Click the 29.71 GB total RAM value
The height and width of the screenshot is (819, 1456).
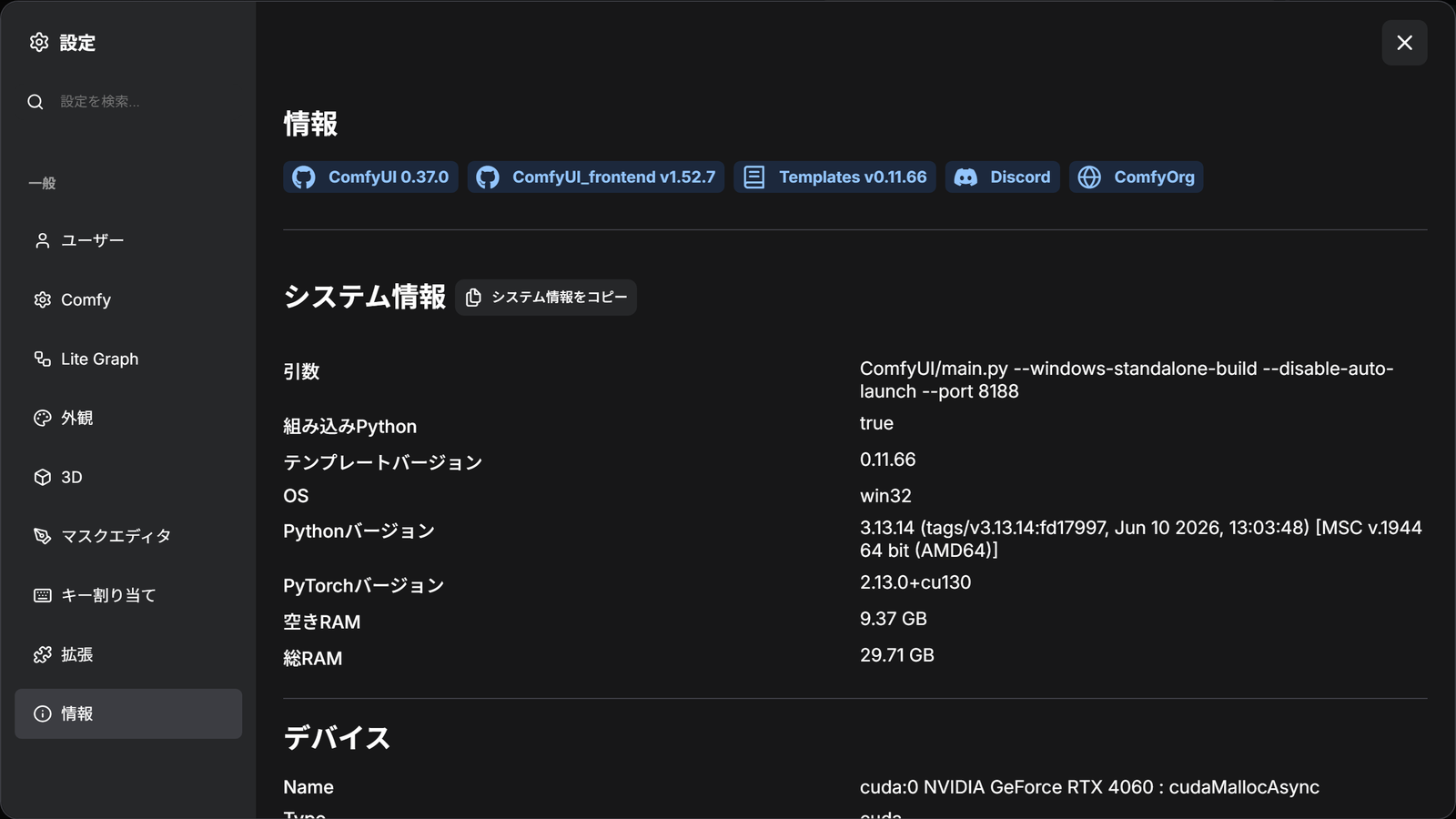(897, 655)
